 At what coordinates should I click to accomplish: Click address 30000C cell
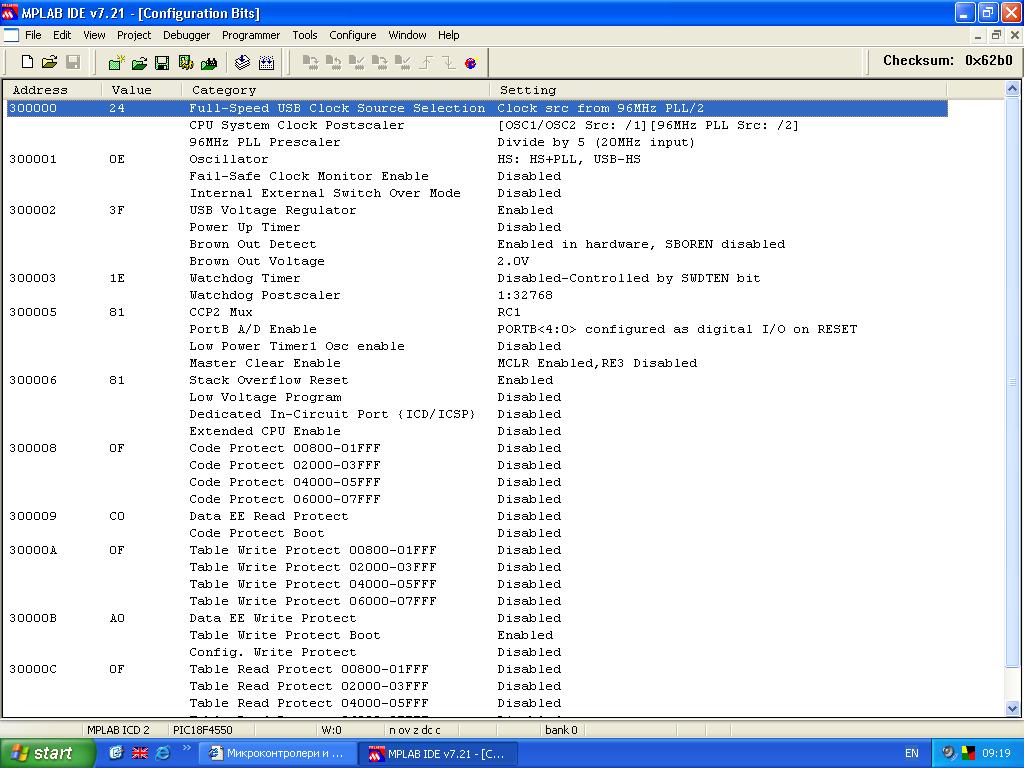pyautogui.click(x=33, y=669)
